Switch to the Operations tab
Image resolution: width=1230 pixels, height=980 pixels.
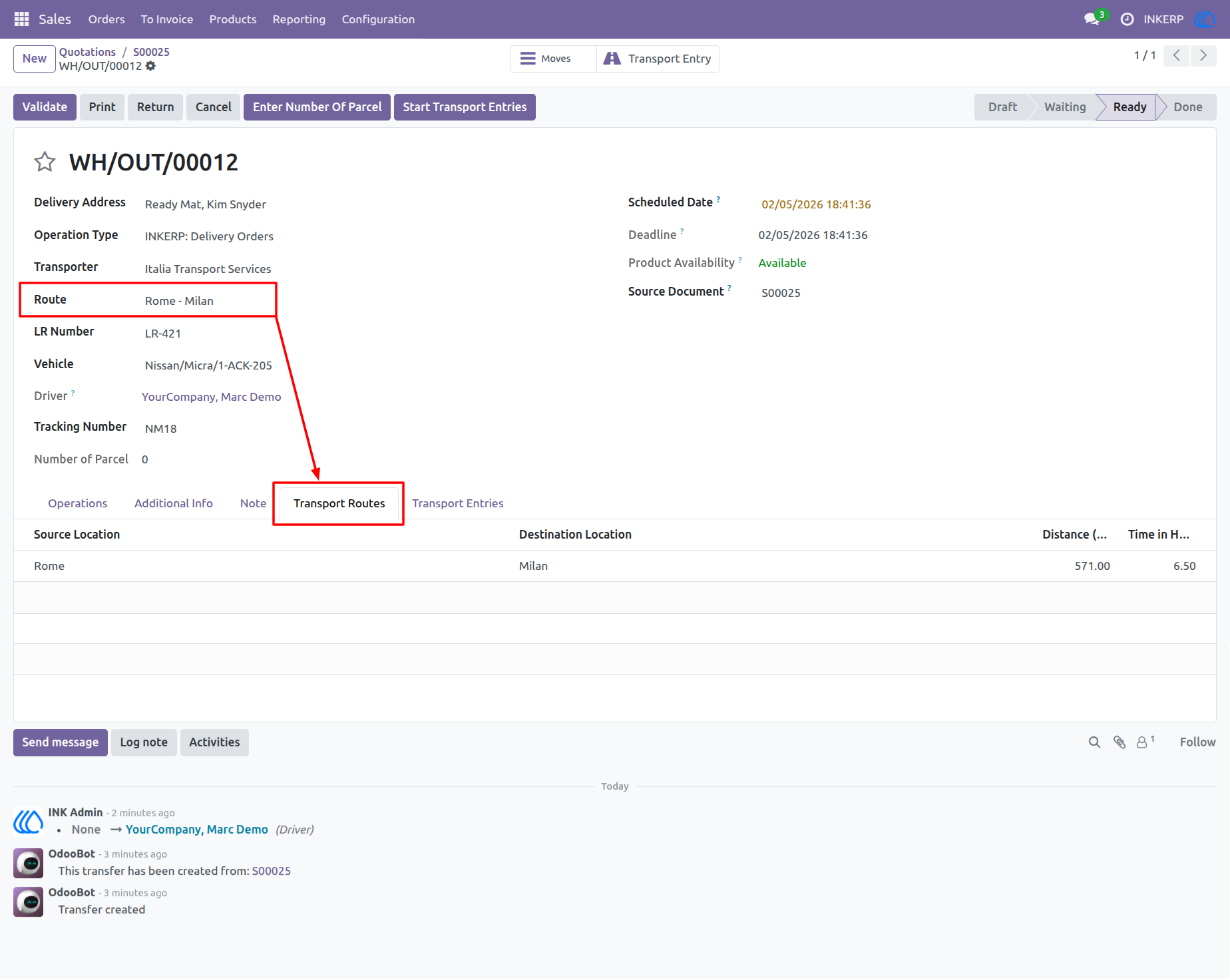point(77,503)
